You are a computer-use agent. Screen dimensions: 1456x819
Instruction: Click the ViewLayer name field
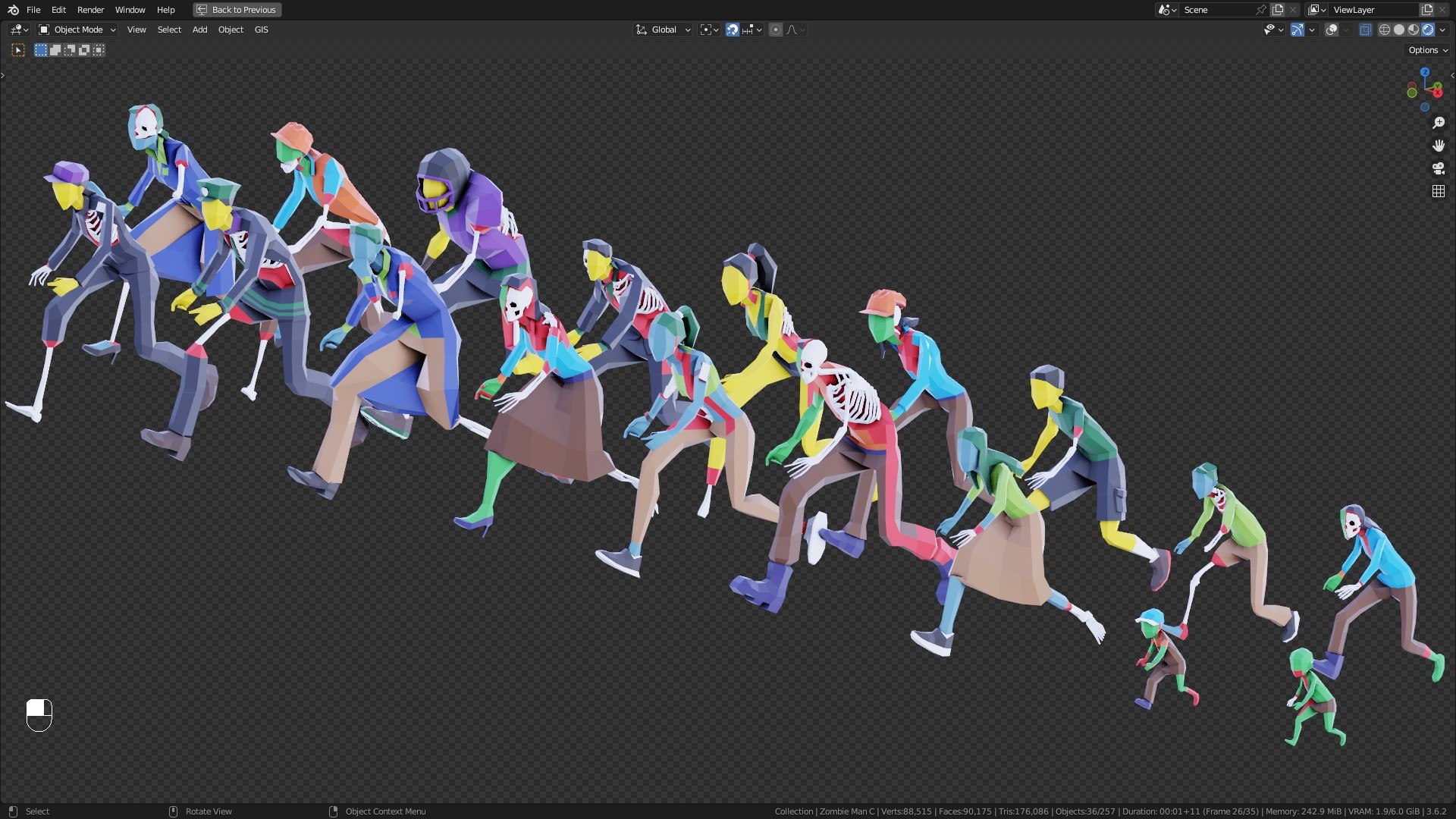(1373, 10)
